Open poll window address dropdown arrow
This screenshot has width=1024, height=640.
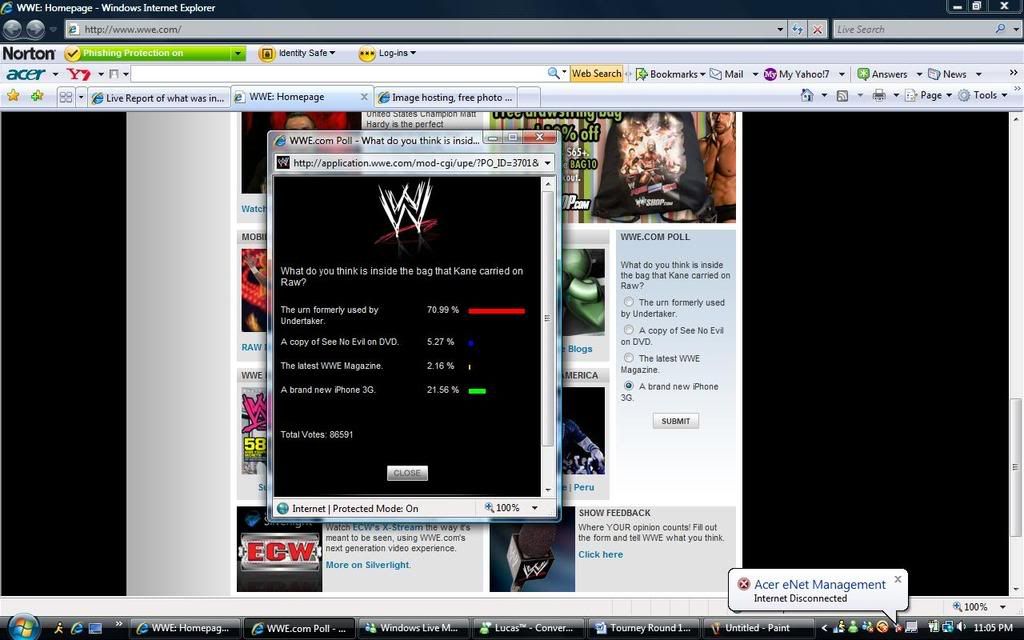547,163
